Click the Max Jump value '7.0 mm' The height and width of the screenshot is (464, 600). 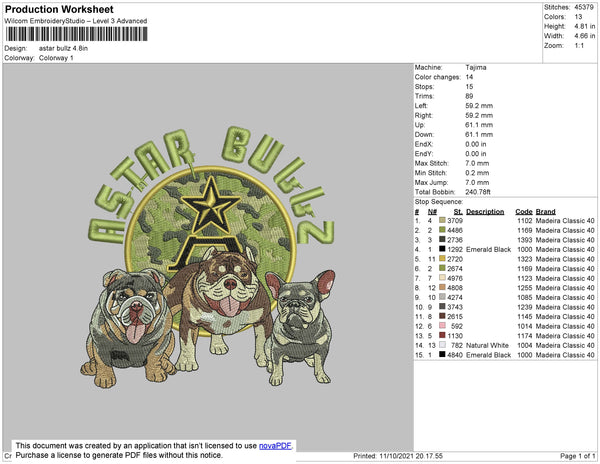pos(477,182)
